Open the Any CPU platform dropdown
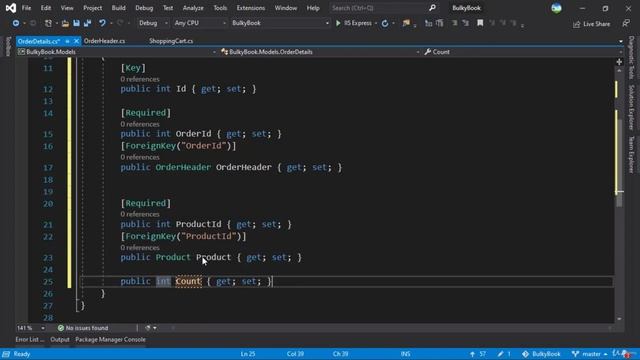640x360 pixels. click(200, 23)
